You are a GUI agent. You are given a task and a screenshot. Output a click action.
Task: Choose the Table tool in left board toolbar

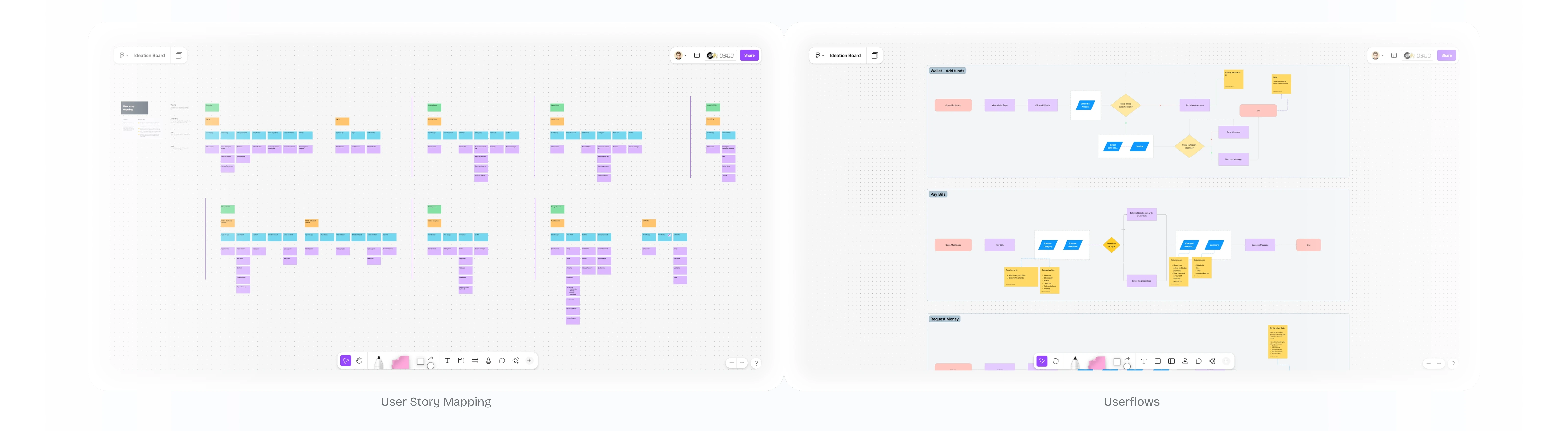point(475,361)
